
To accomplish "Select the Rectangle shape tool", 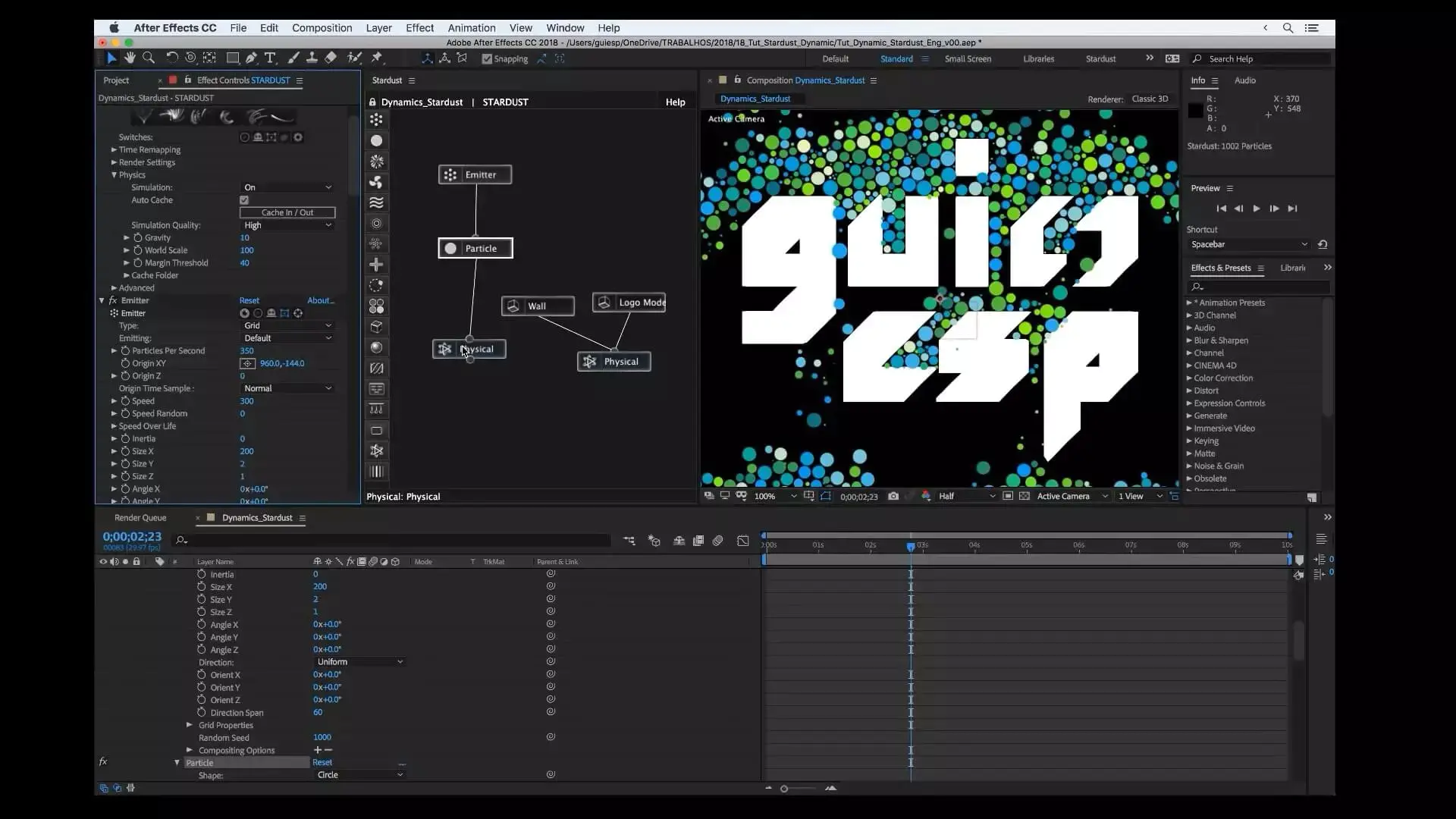I will coord(233,58).
